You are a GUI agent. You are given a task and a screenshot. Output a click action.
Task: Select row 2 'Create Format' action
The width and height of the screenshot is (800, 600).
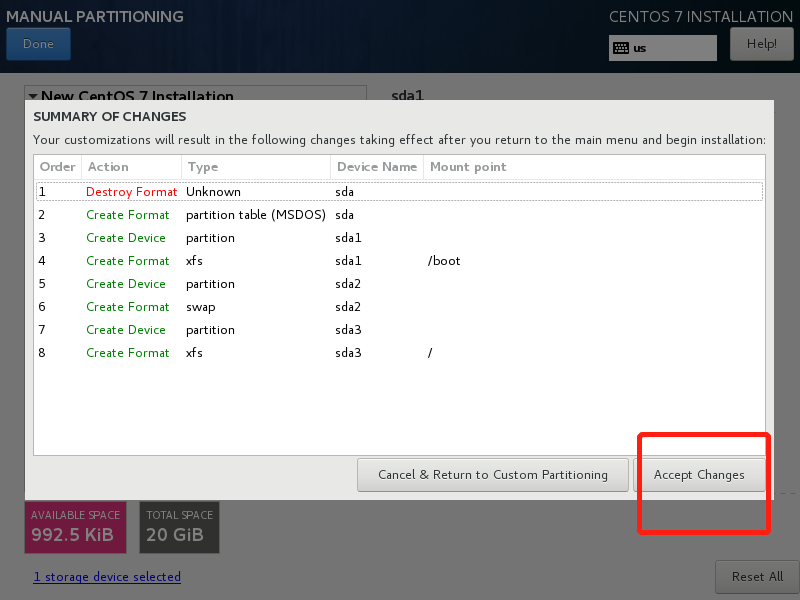(128, 215)
